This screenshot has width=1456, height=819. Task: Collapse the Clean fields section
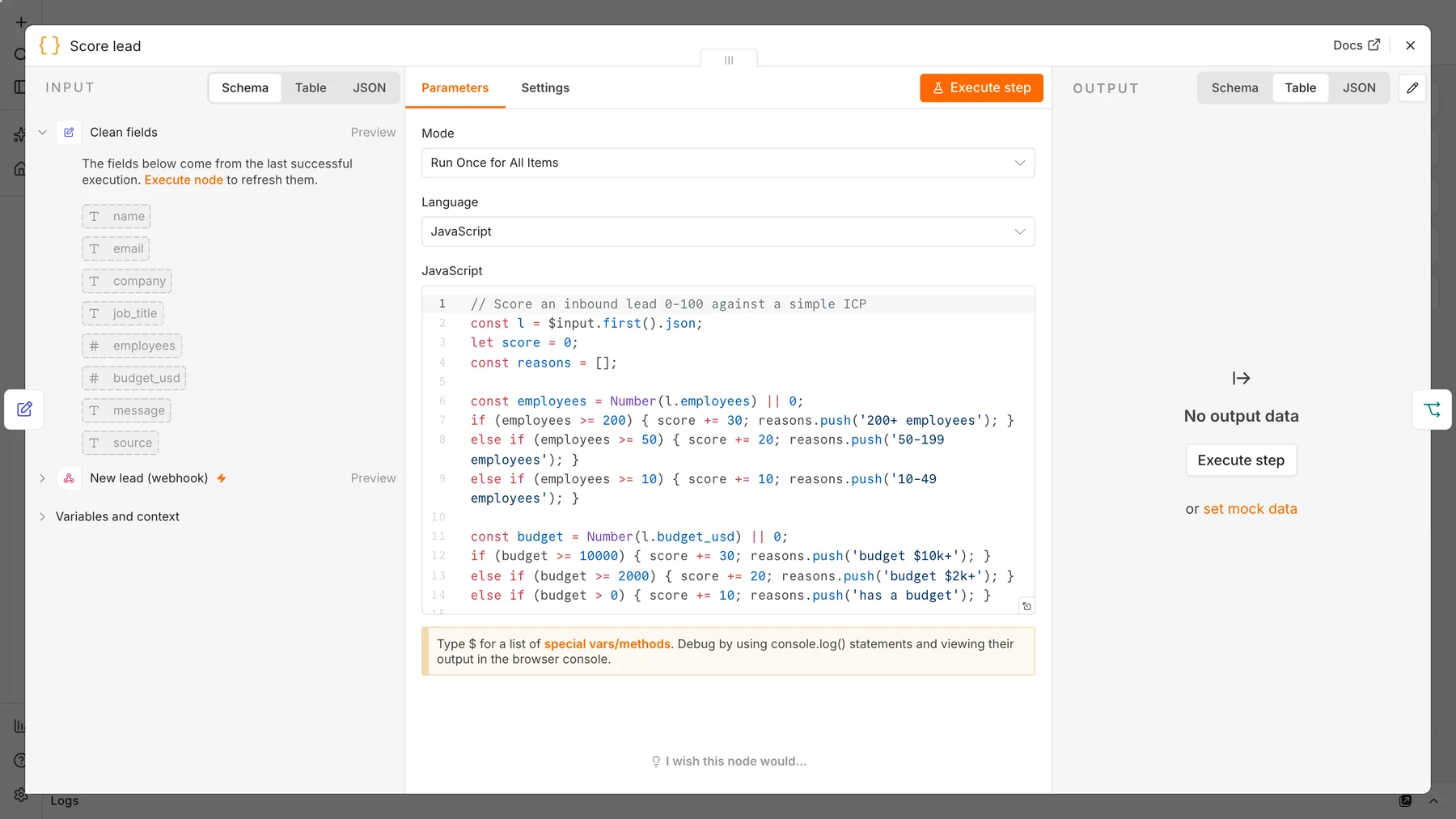[x=42, y=132]
